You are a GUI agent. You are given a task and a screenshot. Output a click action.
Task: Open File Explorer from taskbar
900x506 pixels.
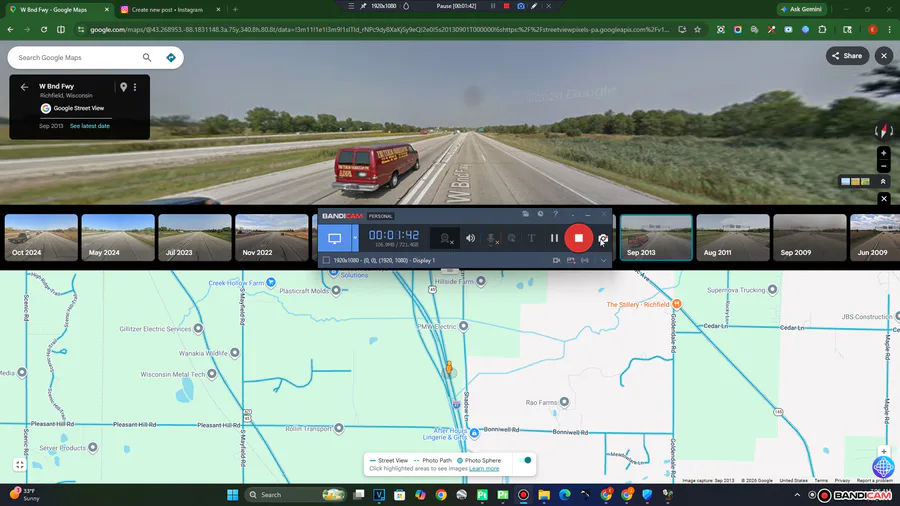(544, 495)
